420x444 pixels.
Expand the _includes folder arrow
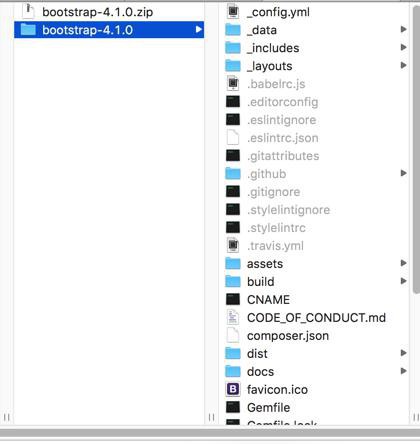403,47
